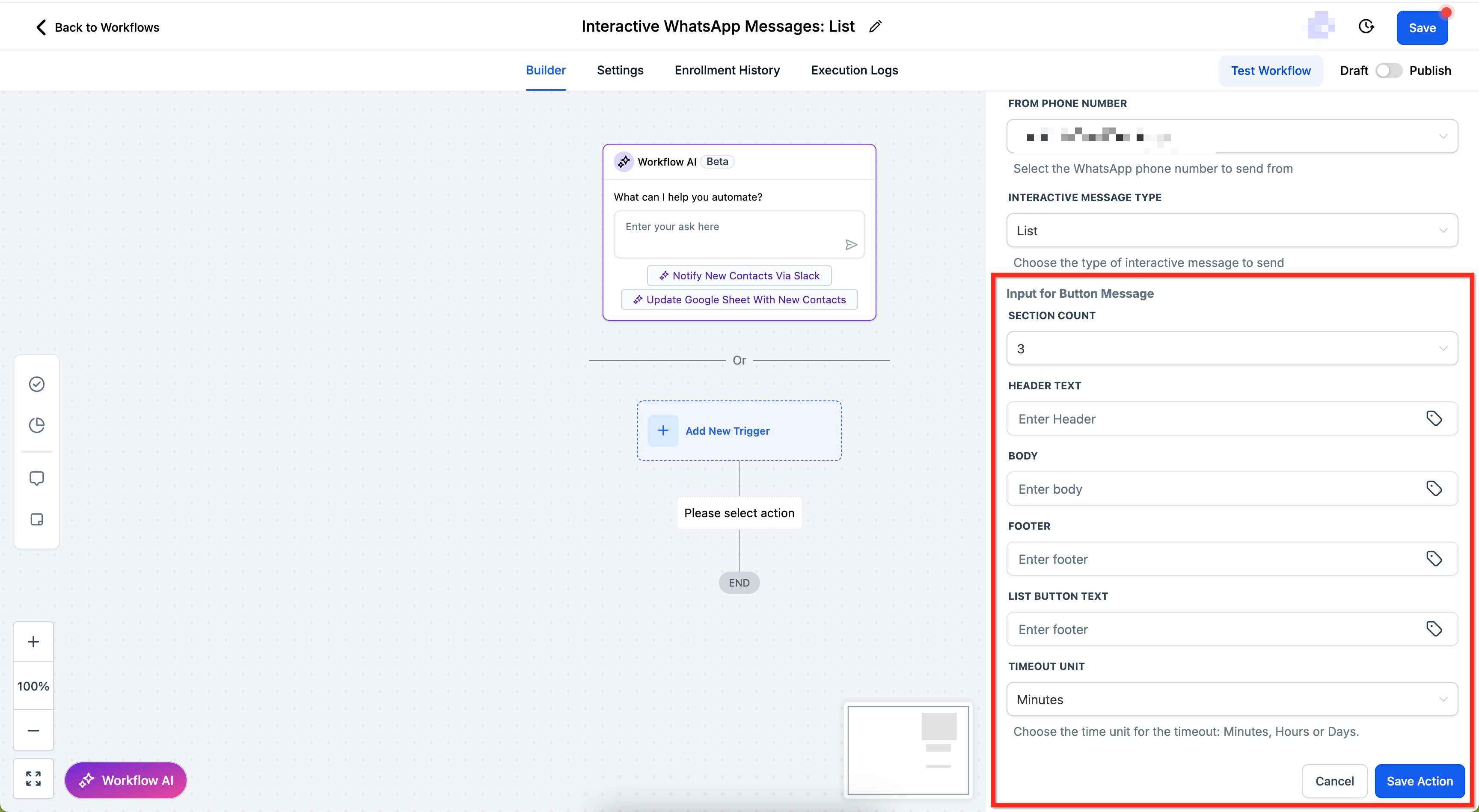Switch to the Settings tab
Viewport: 1479px width, 812px height.
click(x=620, y=70)
